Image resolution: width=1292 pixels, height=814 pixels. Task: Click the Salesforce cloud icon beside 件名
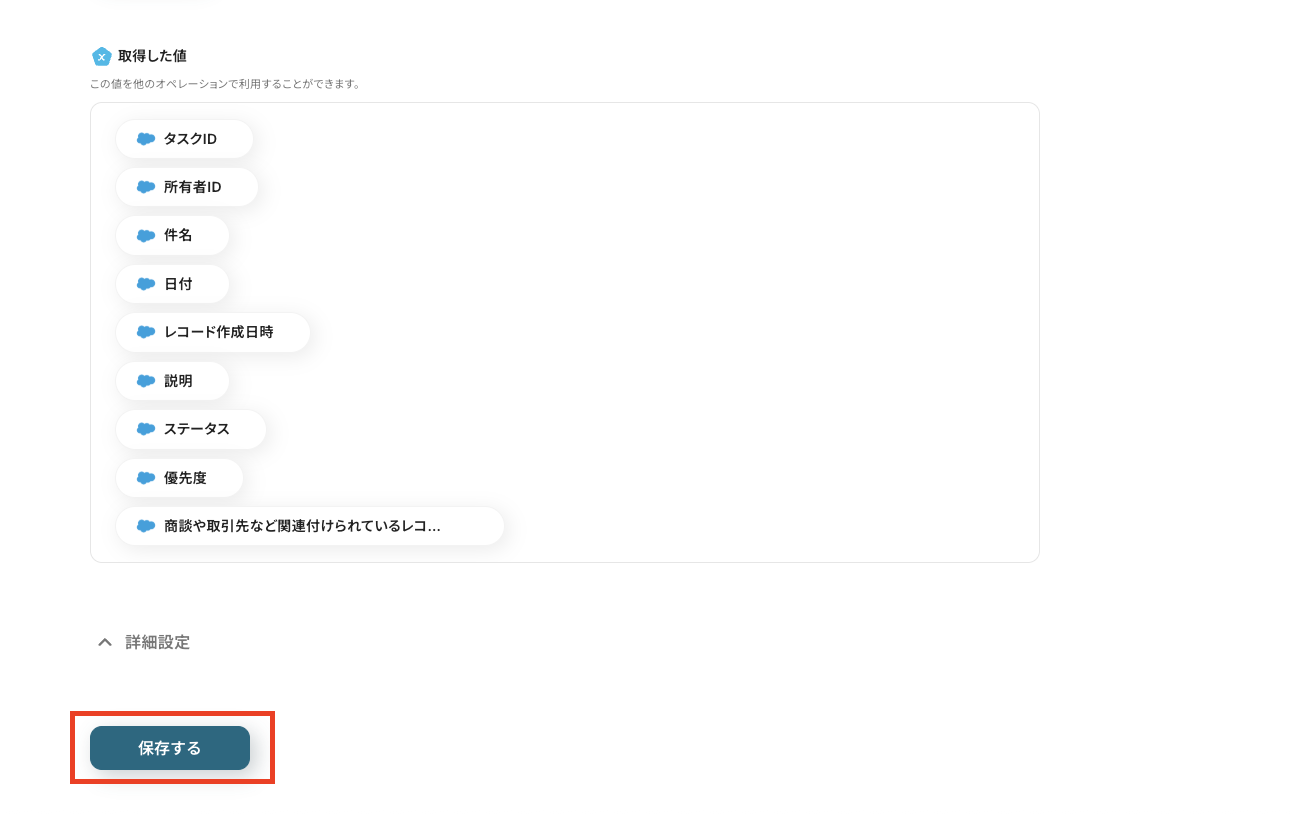(146, 236)
